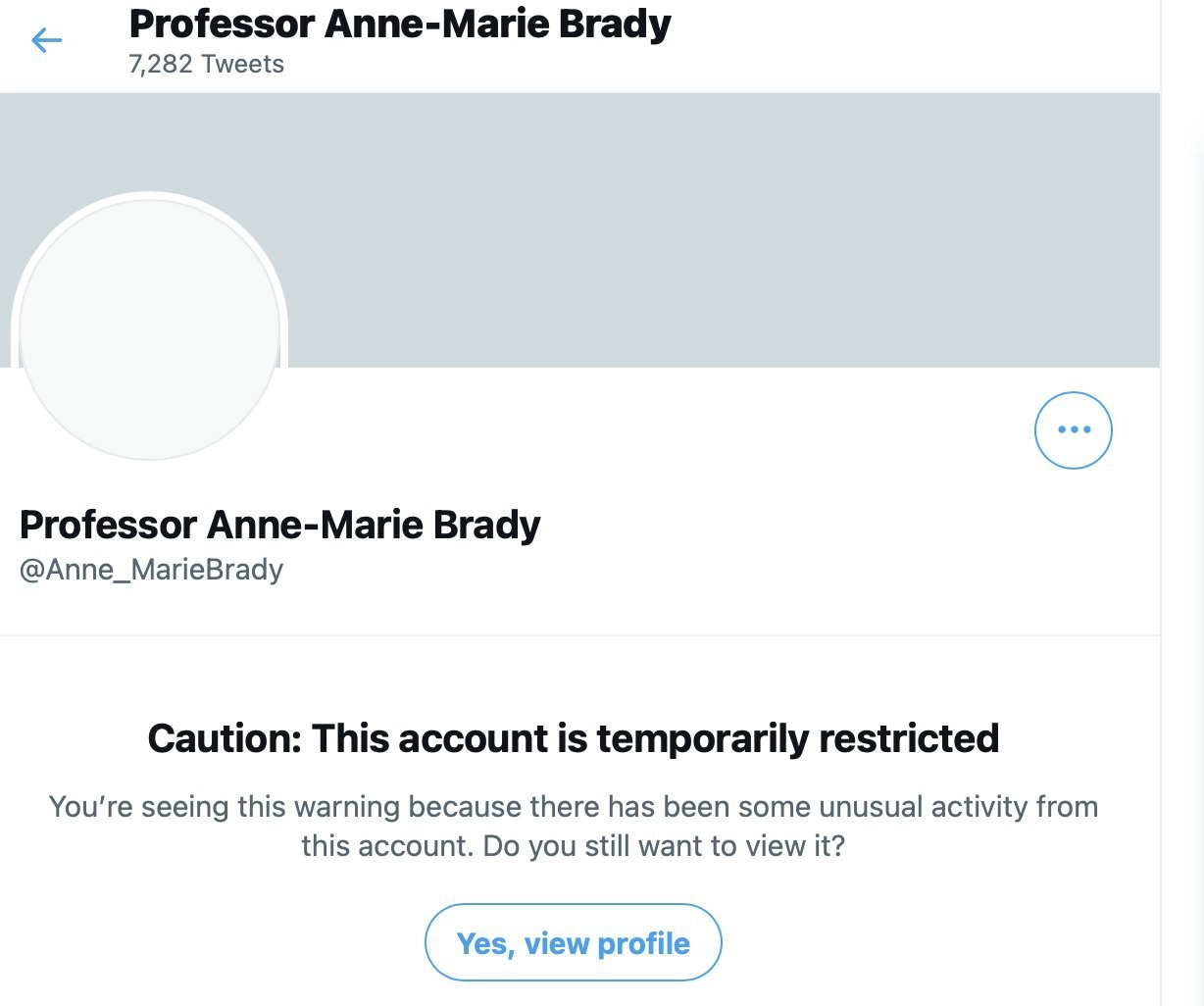Click the unusual activity warning line

click(x=573, y=807)
